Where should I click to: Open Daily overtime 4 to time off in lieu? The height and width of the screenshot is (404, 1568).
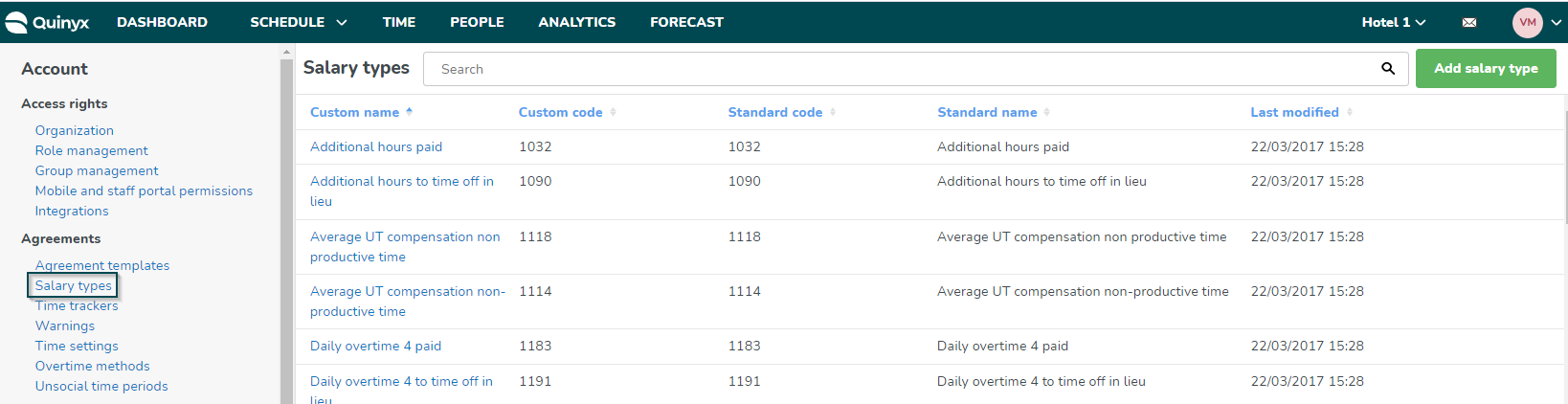pos(401,389)
